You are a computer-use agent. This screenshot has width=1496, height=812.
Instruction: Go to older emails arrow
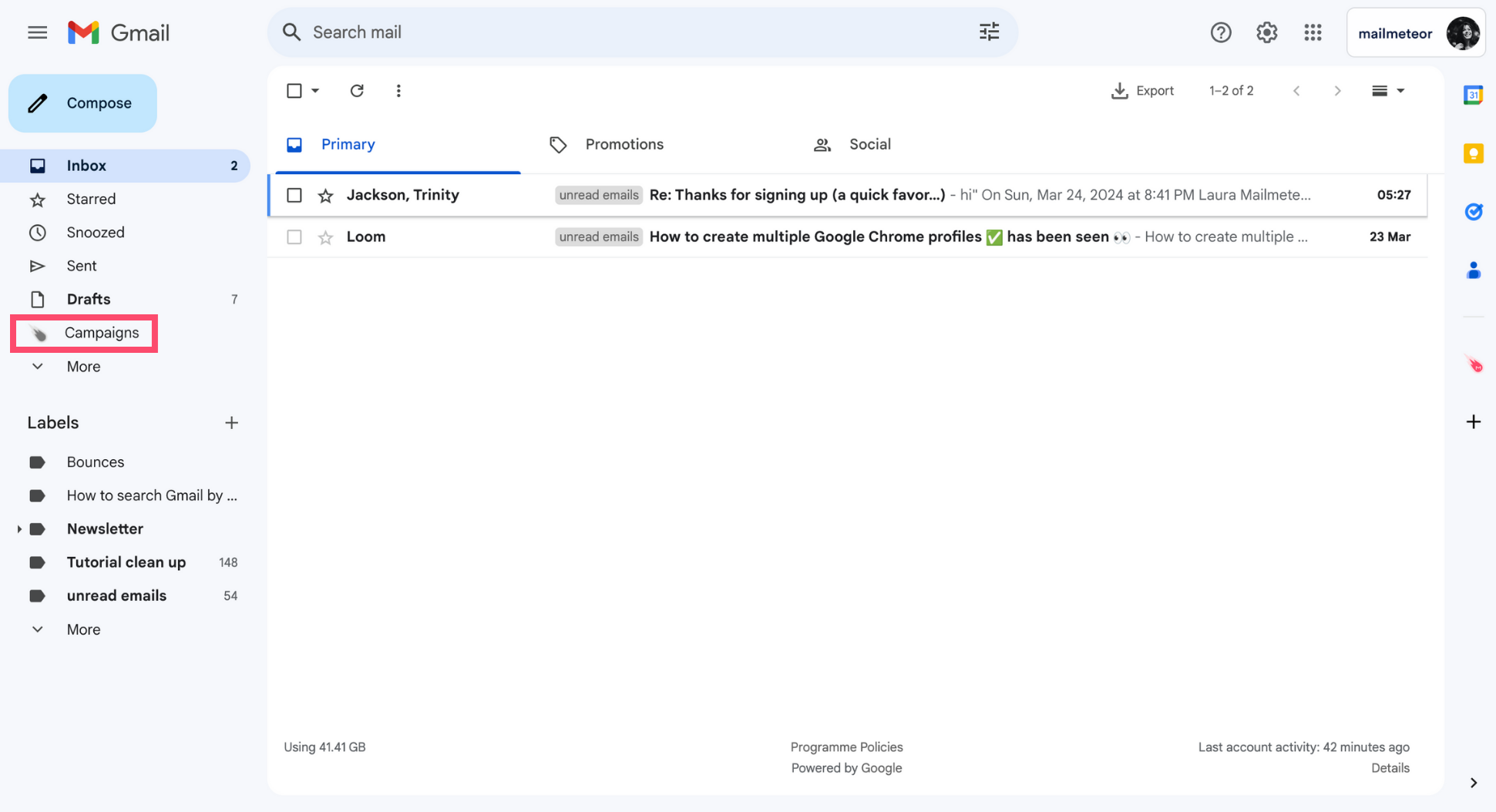(x=1337, y=91)
